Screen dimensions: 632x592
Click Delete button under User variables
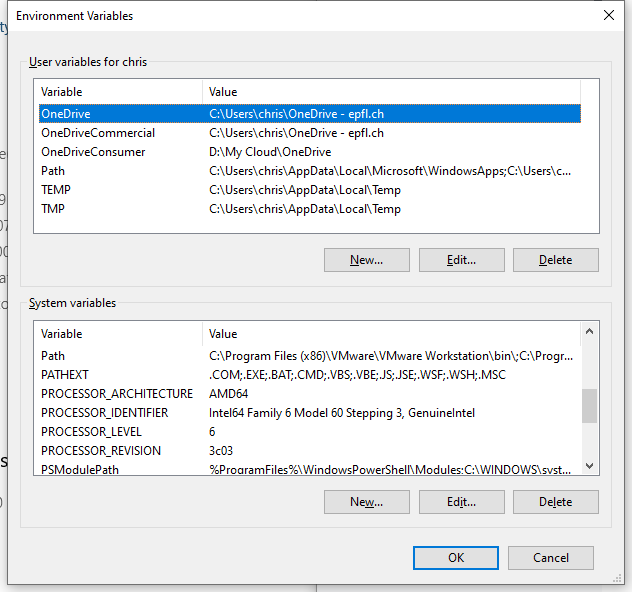555,260
